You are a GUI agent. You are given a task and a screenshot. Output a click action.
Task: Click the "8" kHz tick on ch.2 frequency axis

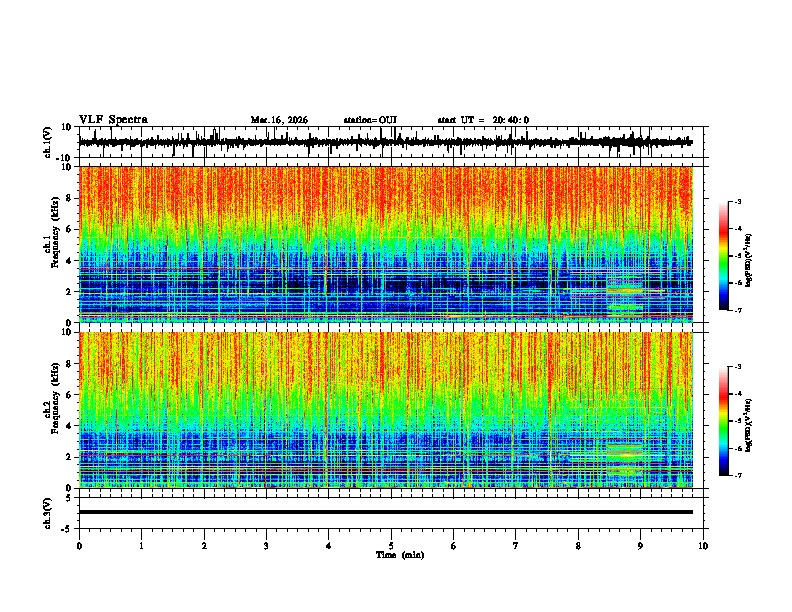click(69, 364)
